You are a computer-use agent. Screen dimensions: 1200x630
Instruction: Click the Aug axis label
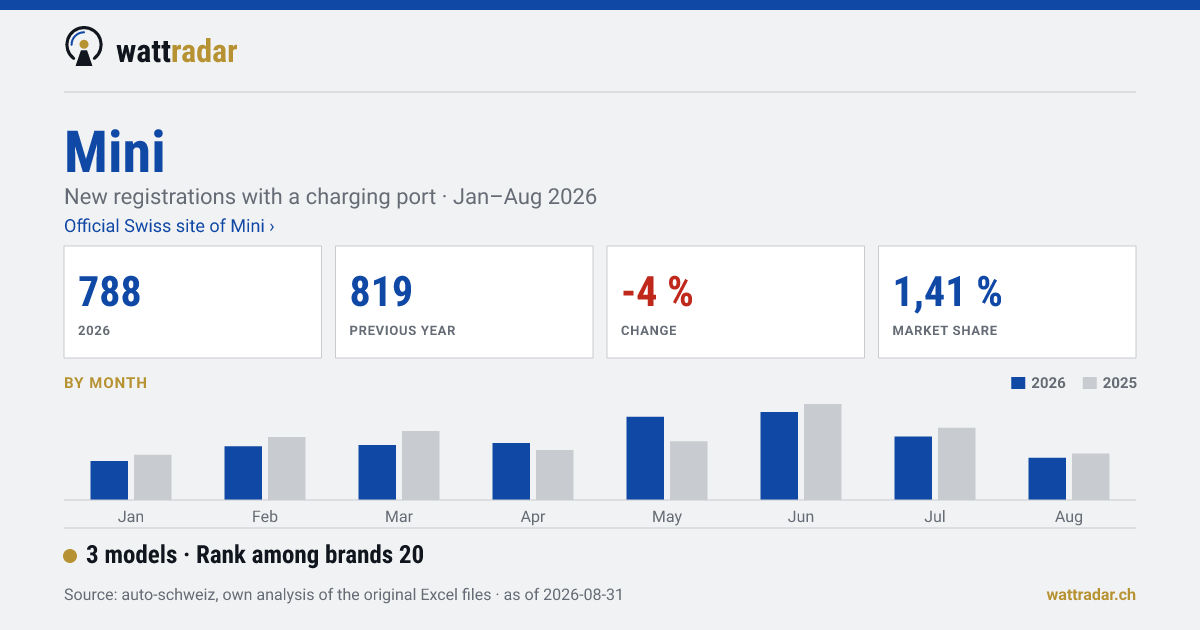point(1069,517)
